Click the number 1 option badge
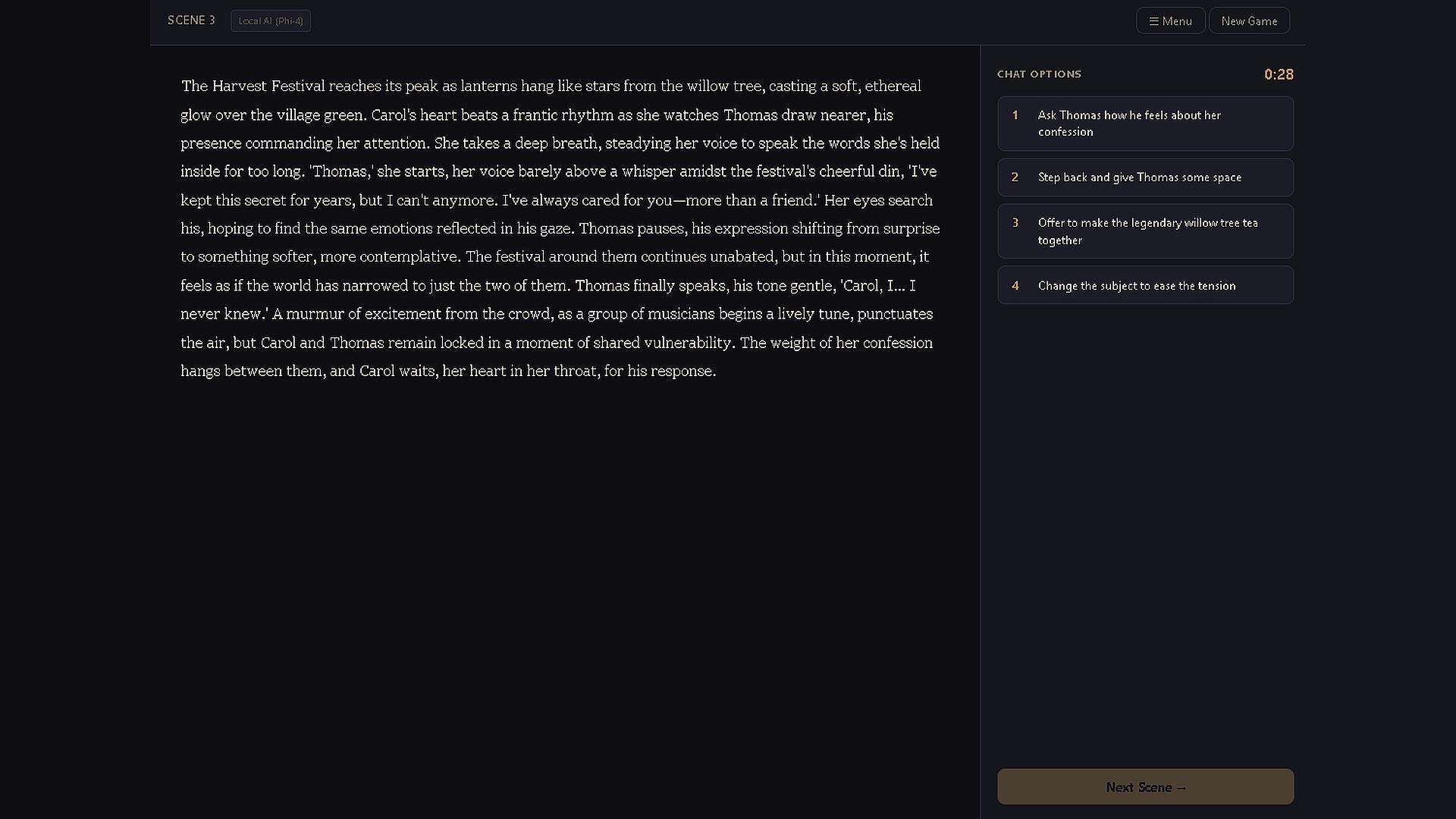Viewport: 1456px width, 819px height. pyautogui.click(x=1015, y=115)
